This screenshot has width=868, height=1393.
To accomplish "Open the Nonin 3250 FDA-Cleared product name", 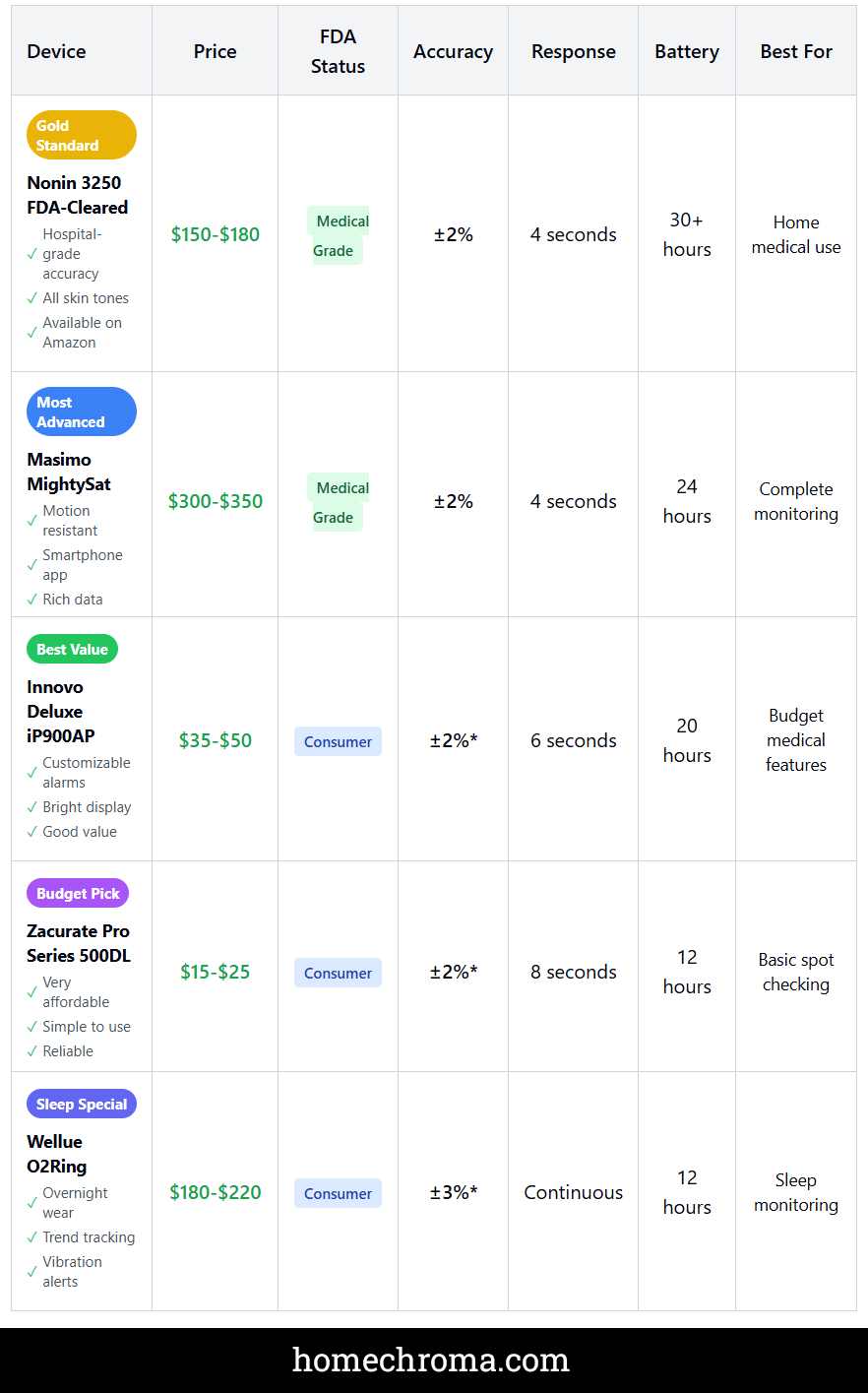I will [78, 195].
